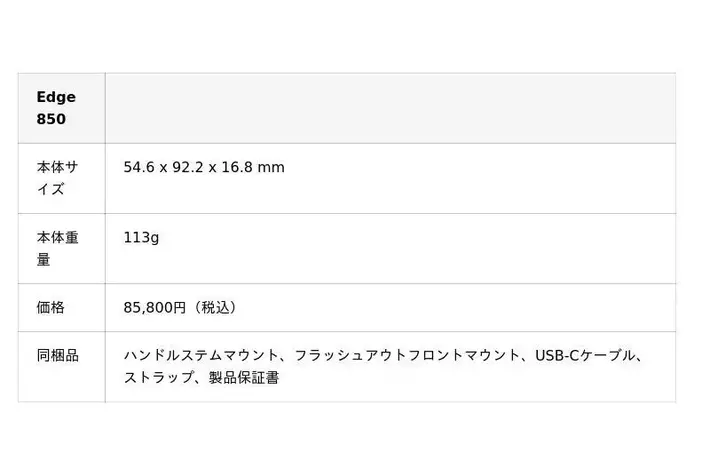Click the 113g weight value
Screen dimensions: 710x474
pos(141,238)
